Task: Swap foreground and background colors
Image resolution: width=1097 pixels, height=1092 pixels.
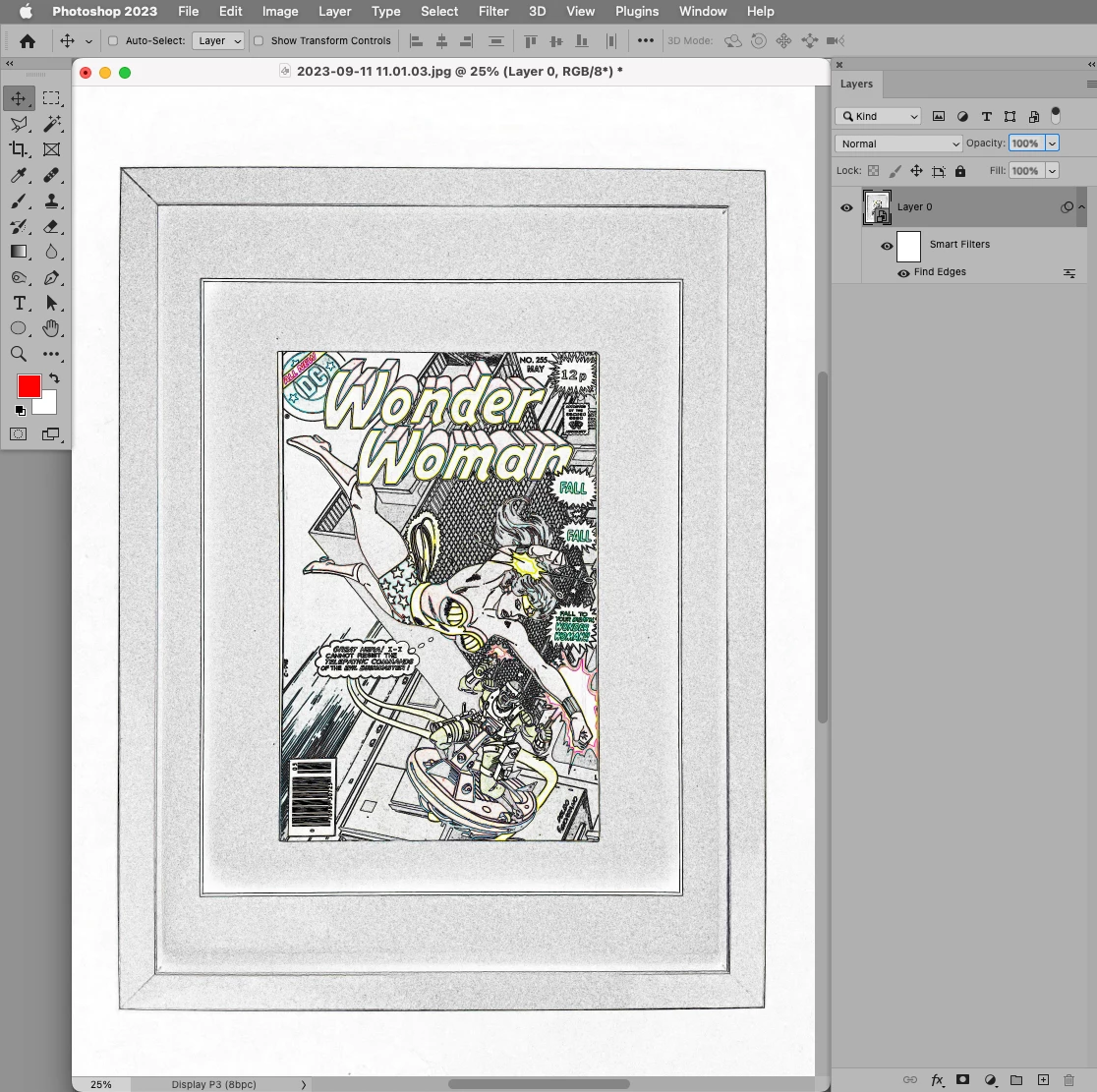Action: [x=55, y=378]
